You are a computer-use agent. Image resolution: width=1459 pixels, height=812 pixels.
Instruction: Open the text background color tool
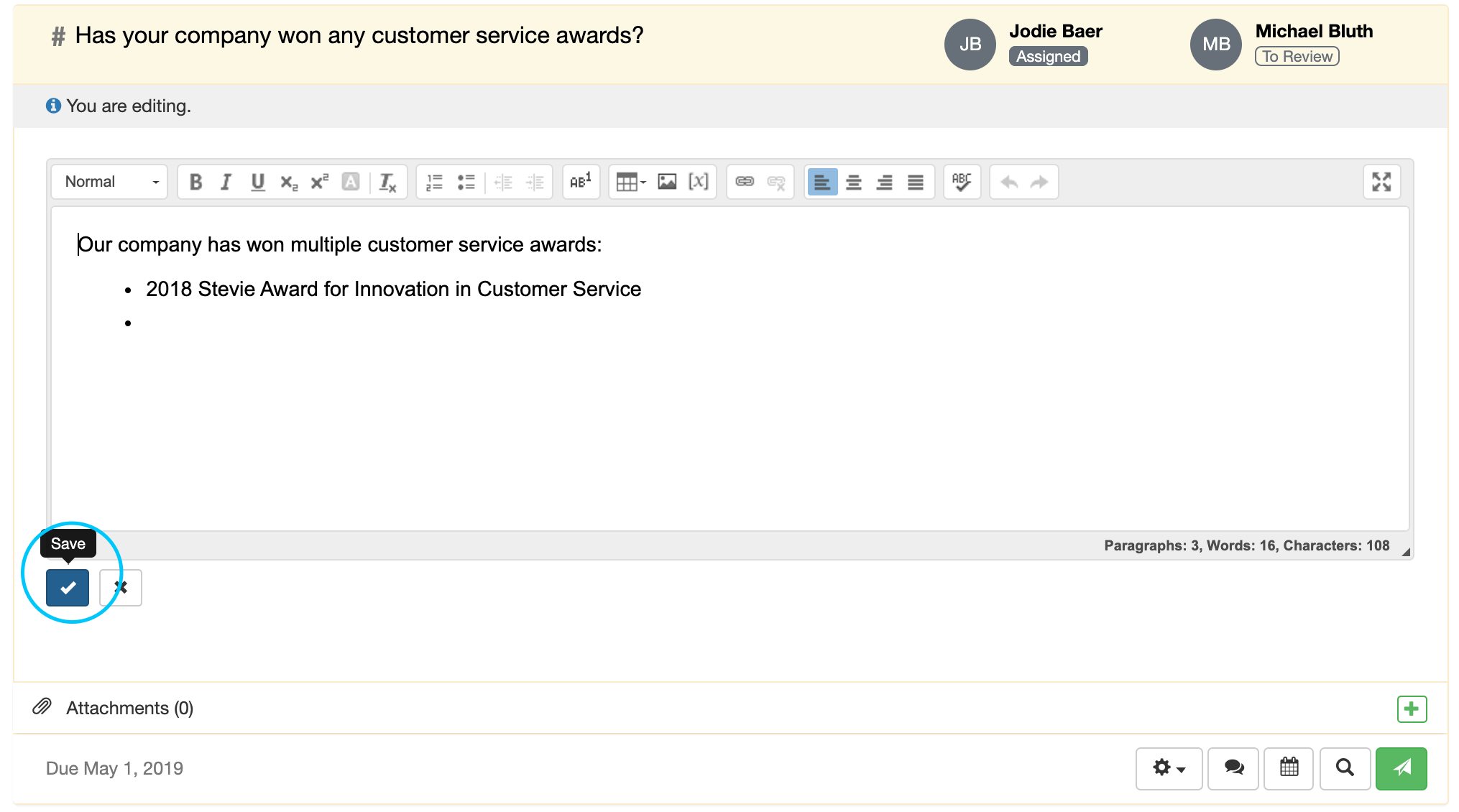pyautogui.click(x=351, y=182)
